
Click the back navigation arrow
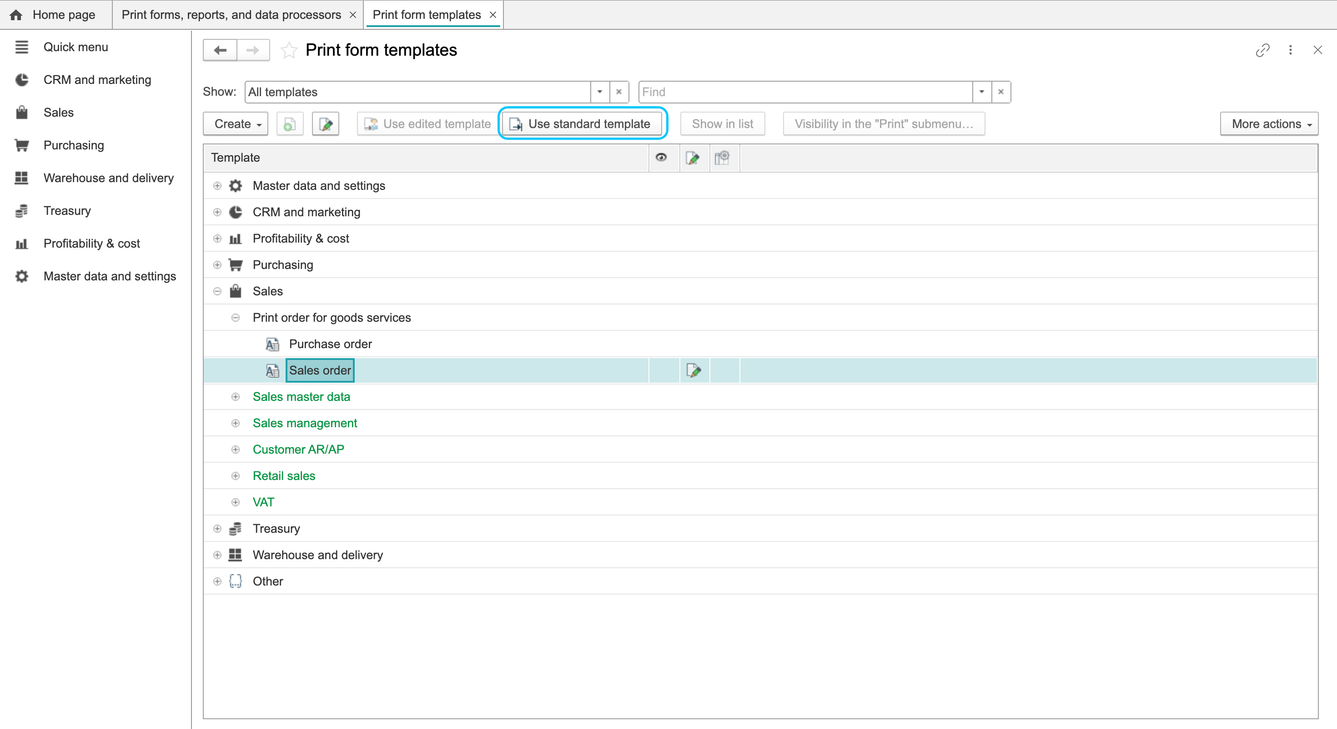[220, 50]
